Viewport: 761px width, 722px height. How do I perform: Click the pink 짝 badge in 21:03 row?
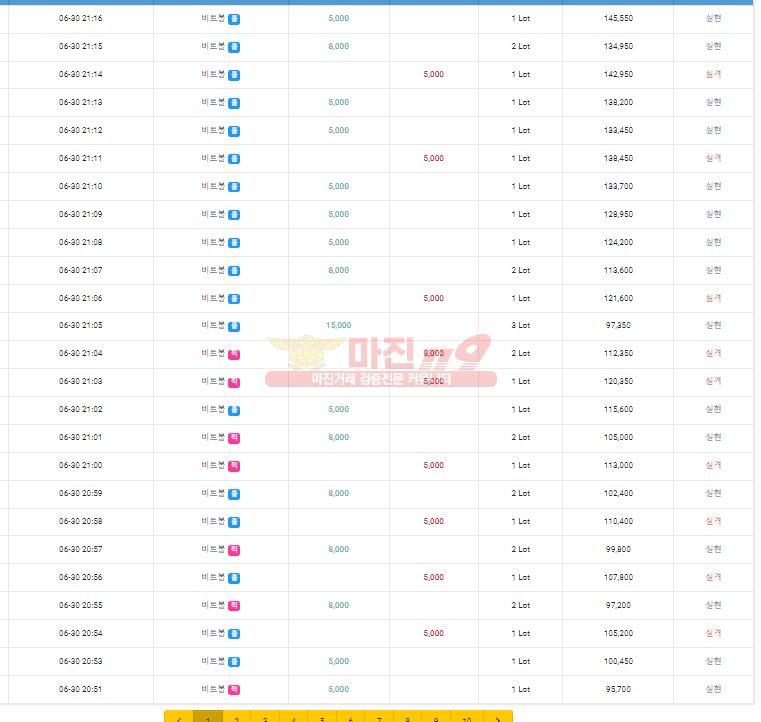click(234, 382)
